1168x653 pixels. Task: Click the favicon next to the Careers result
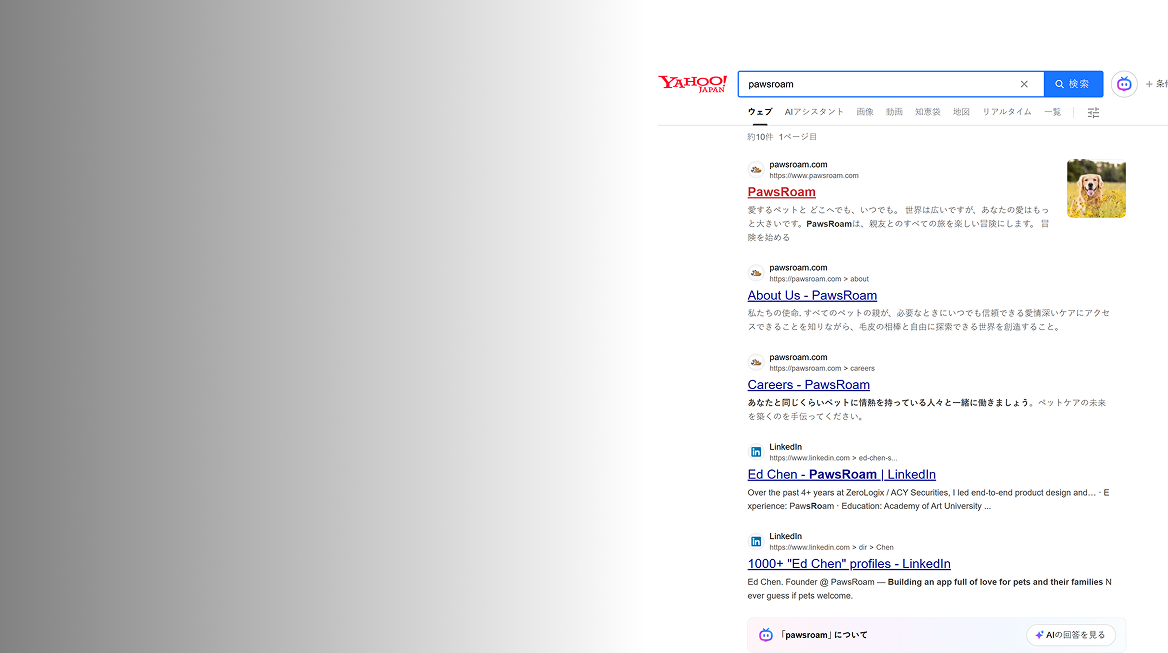(x=756, y=362)
